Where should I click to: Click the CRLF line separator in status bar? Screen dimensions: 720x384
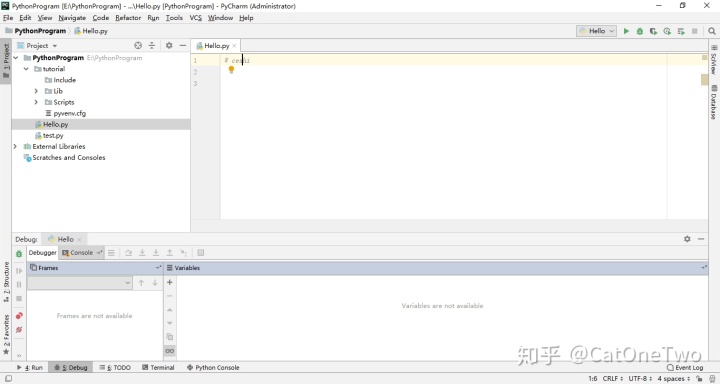tap(613, 378)
